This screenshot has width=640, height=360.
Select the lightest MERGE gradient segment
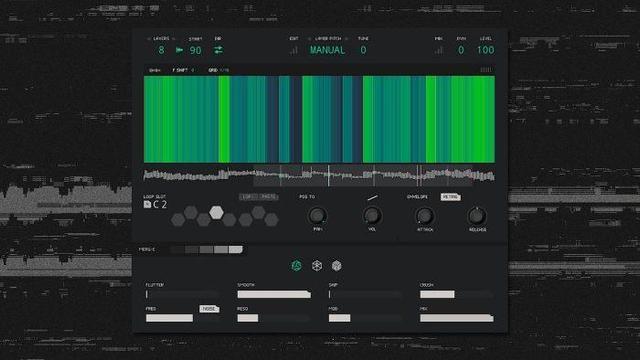(236, 249)
